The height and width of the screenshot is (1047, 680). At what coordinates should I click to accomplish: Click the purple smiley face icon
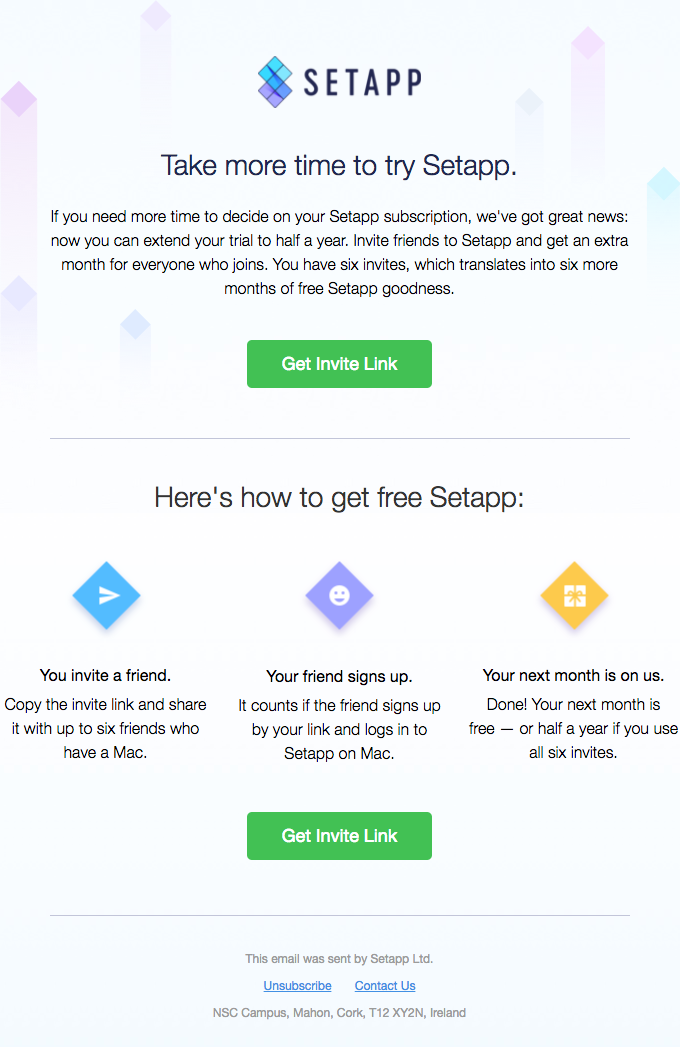(x=339, y=595)
